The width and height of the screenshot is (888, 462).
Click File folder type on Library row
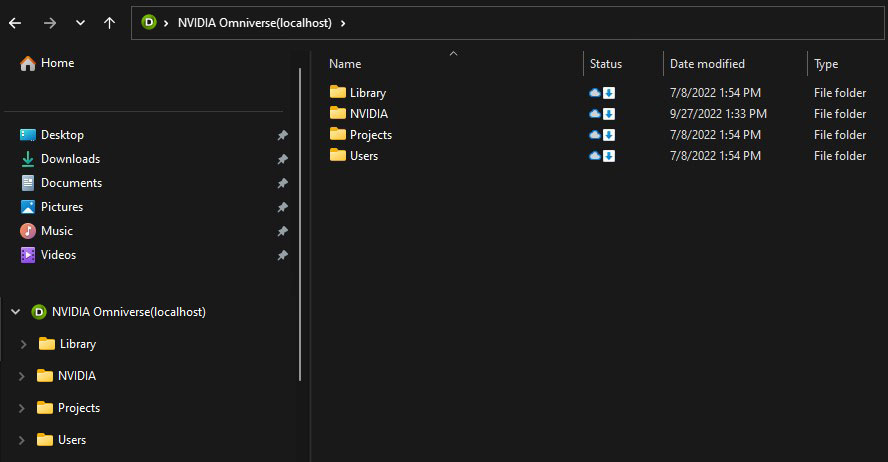point(840,93)
